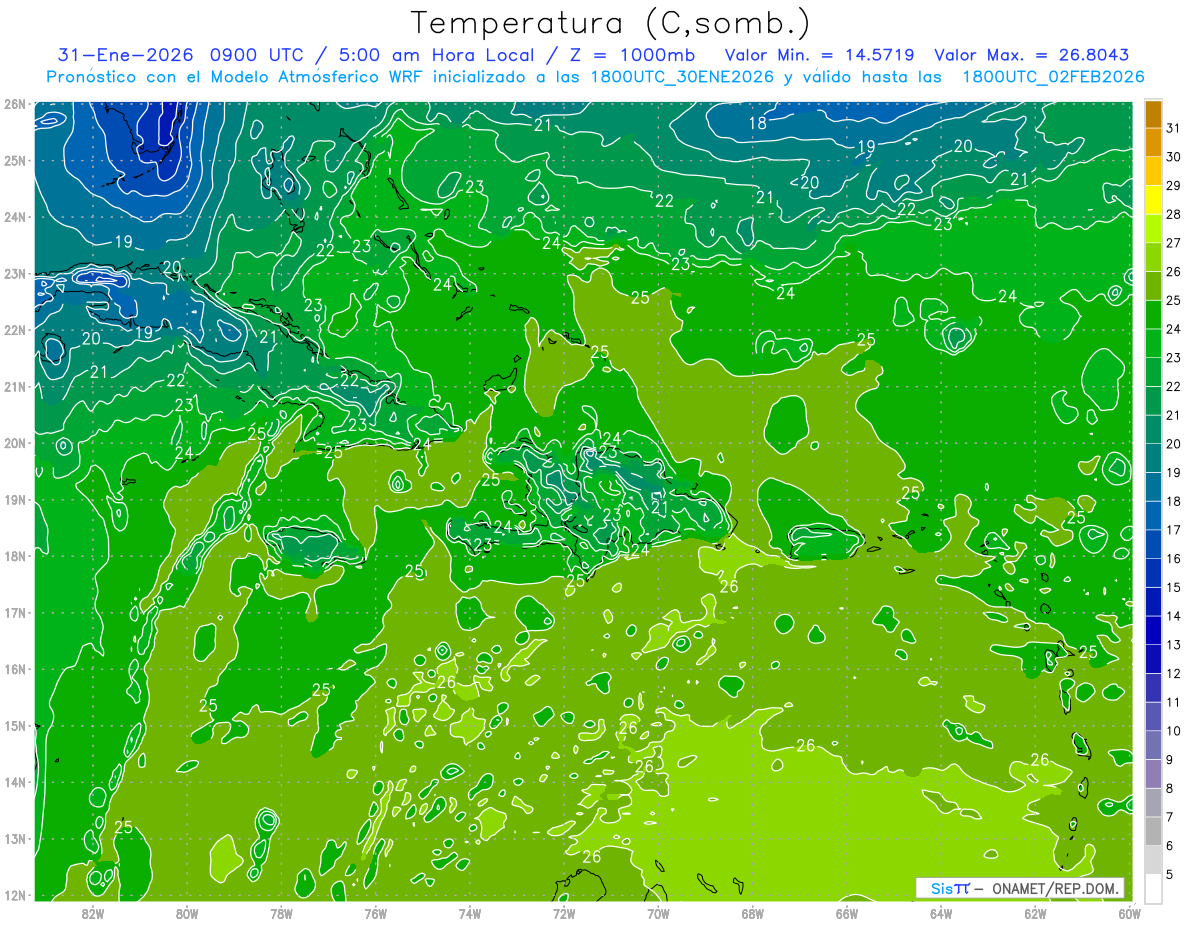Click latitude axis label 25N

pyautogui.click(x=14, y=160)
